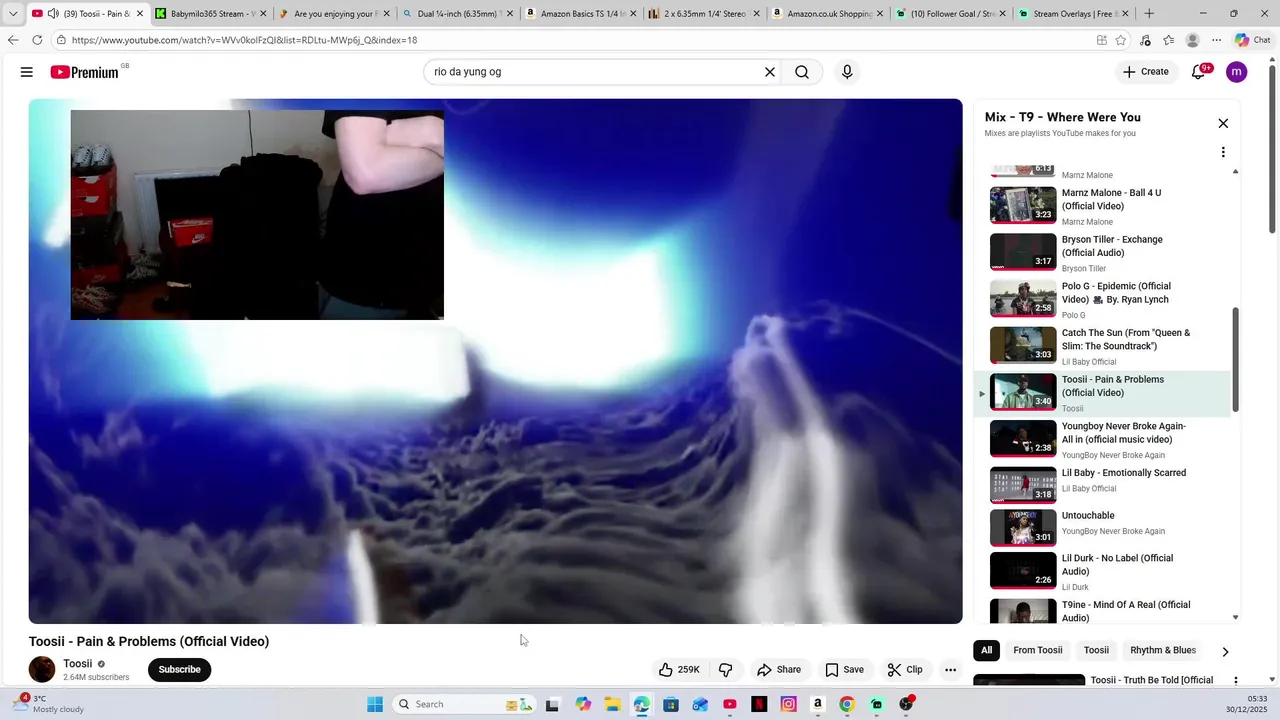The height and width of the screenshot is (720, 1280).
Task: Switch to Babymilo365 Stream tab
Action: point(211,14)
